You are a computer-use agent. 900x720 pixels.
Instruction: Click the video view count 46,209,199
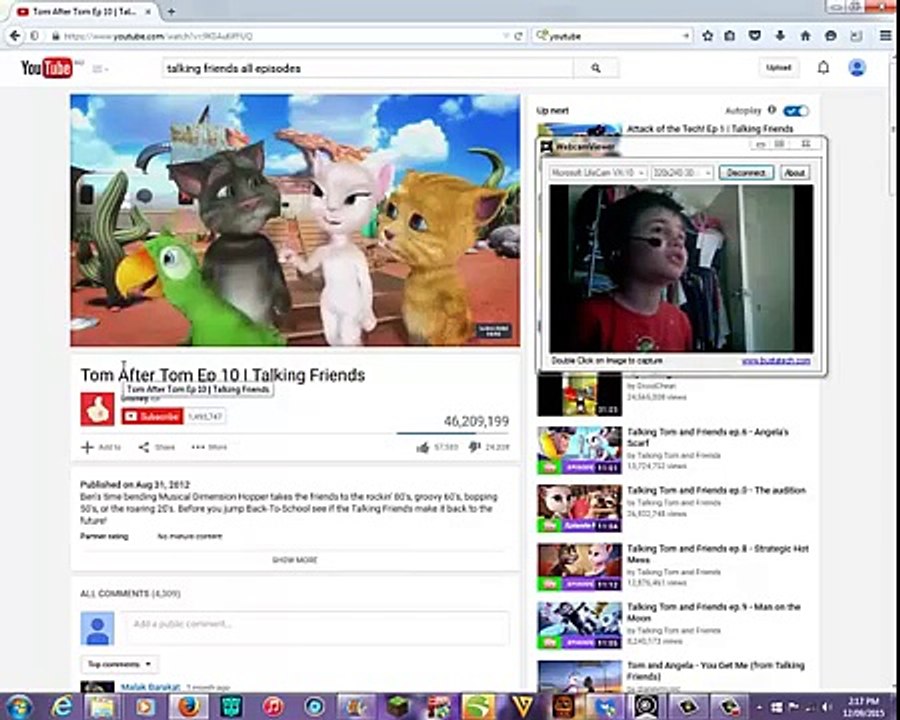coord(476,421)
